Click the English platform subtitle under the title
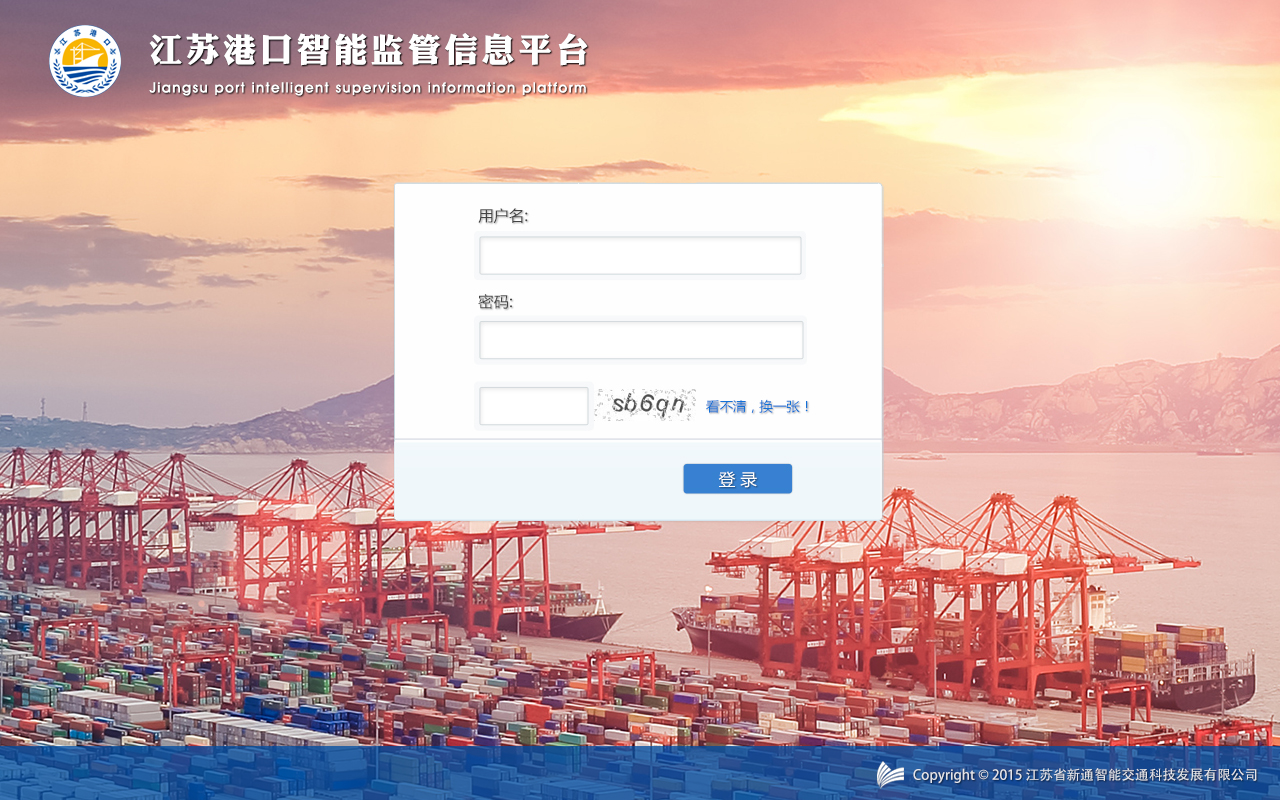 pos(368,88)
